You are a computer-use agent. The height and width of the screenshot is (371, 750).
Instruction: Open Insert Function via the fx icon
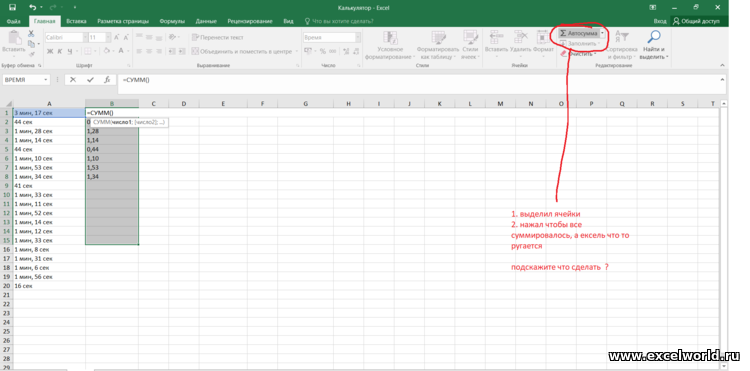pos(108,80)
